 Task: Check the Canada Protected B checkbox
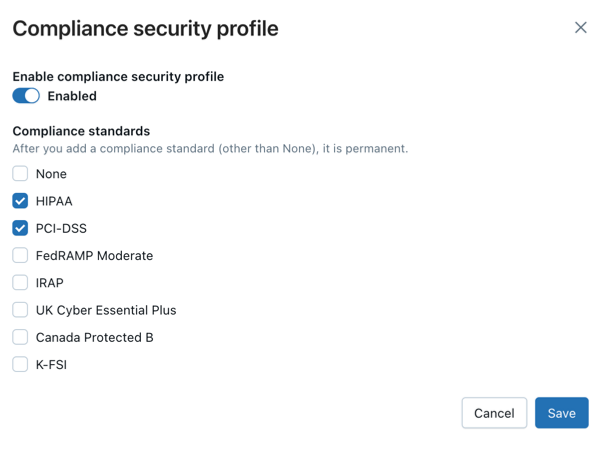20,337
